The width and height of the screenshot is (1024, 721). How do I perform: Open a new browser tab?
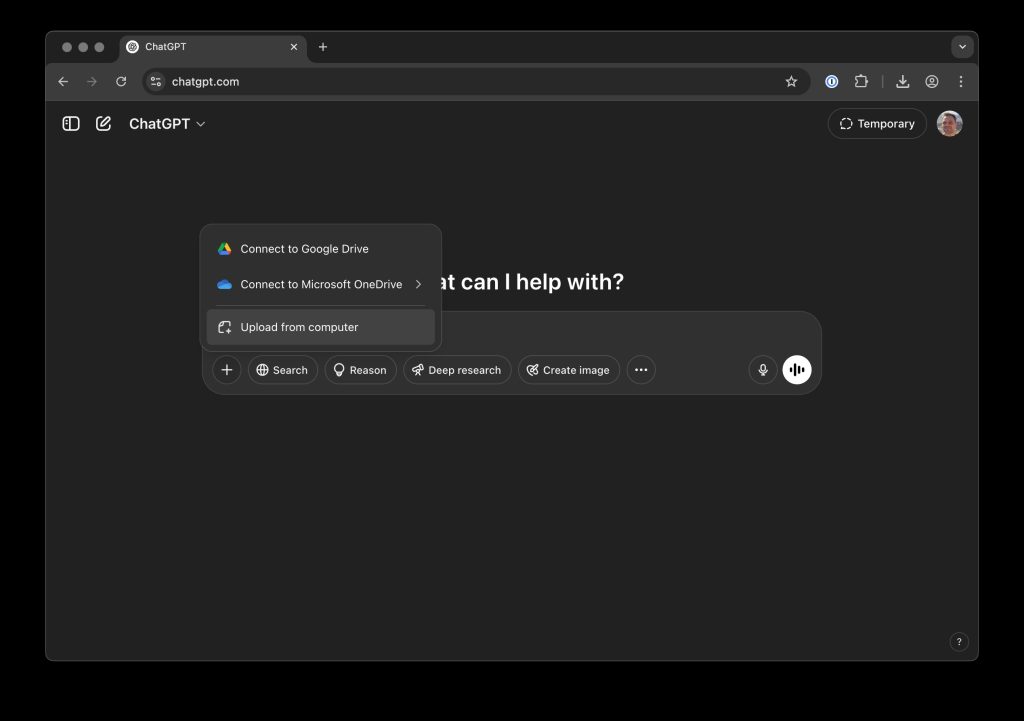[x=323, y=47]
